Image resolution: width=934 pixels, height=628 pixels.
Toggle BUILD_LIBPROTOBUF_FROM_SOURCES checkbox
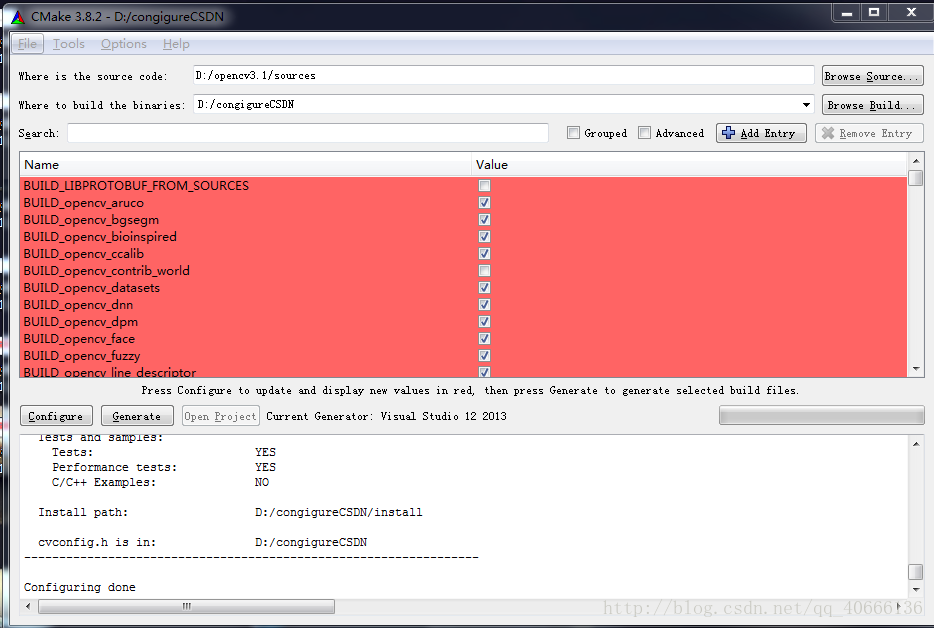[484, 186]
